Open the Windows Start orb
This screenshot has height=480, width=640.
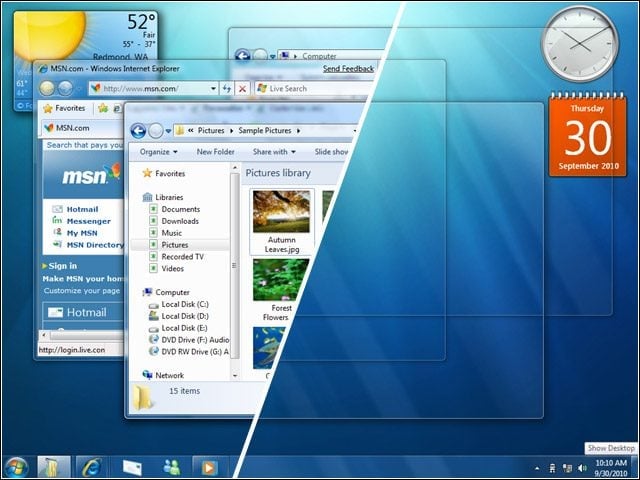16,467
